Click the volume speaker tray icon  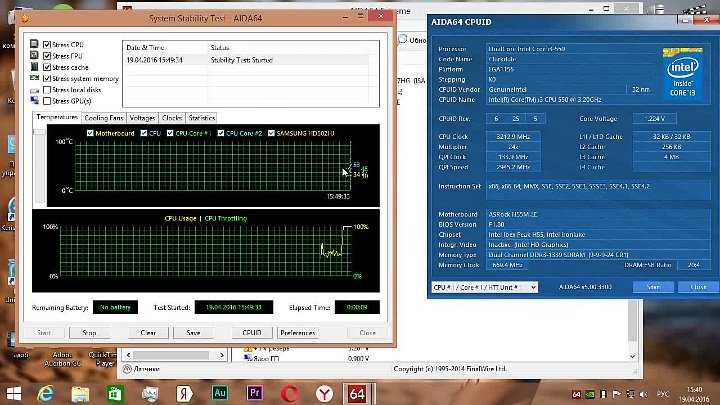click(x=643, y=394)
